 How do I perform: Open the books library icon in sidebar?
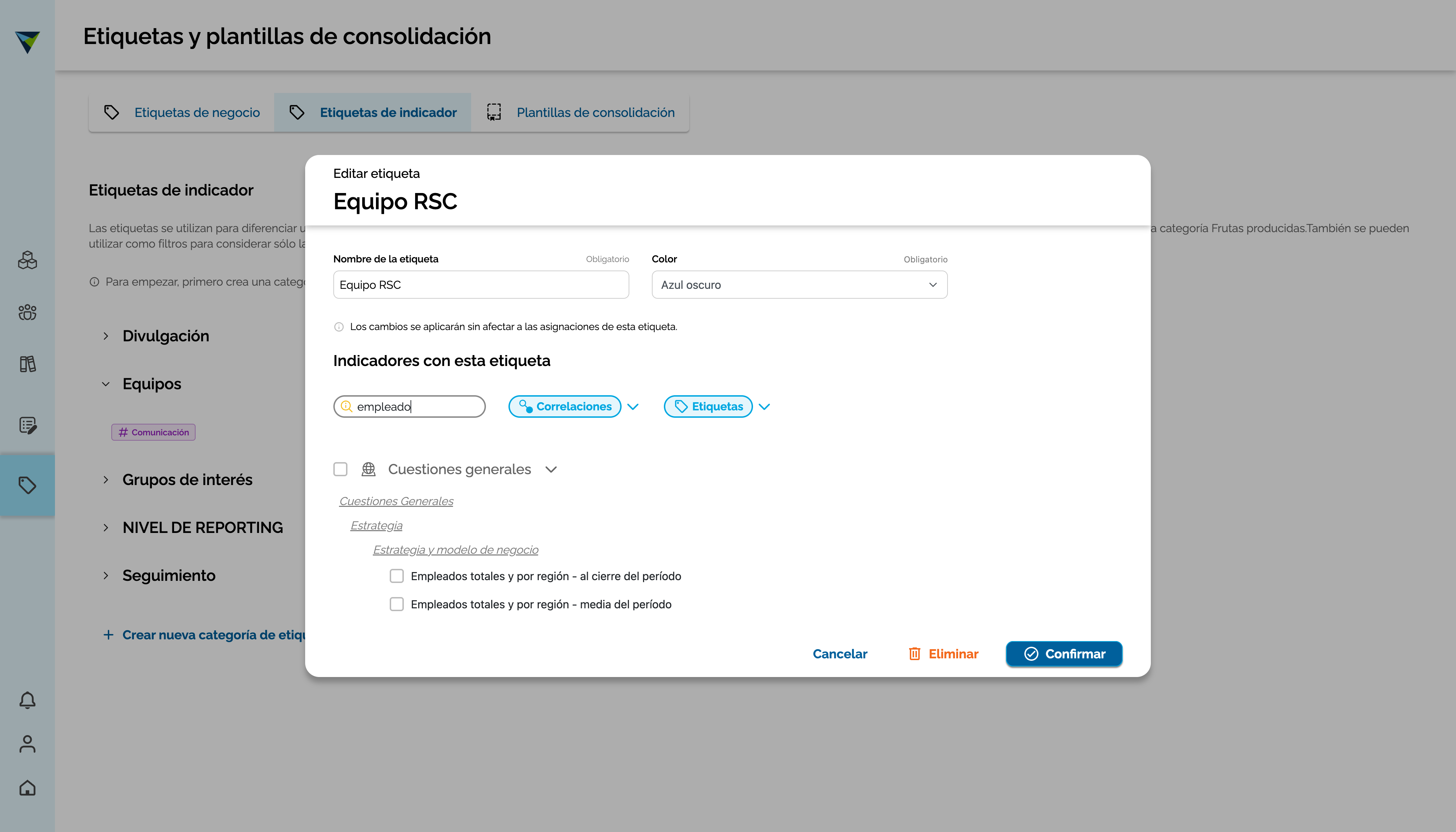27,364
